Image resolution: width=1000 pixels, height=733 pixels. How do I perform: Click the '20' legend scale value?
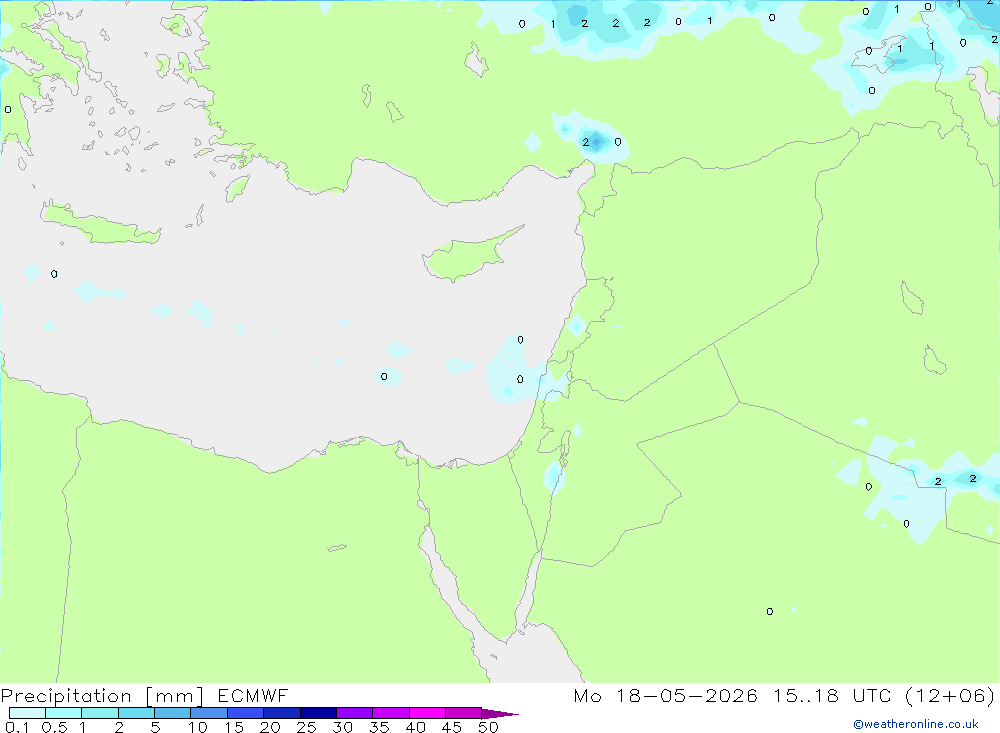[x=270, y=727]
